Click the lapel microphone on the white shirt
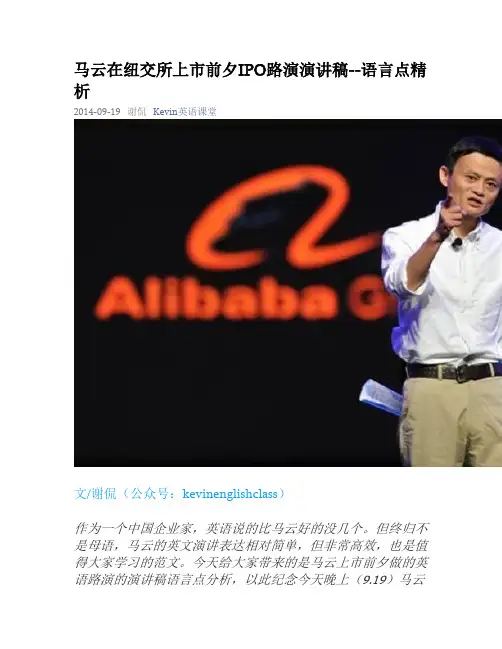Viewport: 502px width, 649px height. (456, 243)
